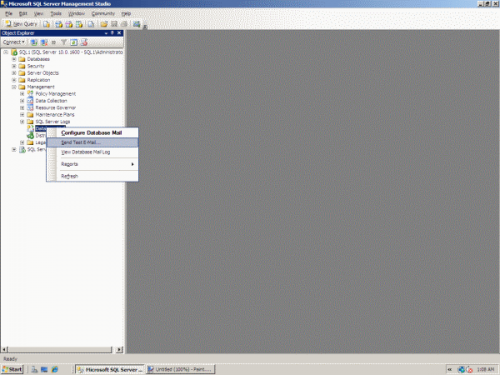Click the Windows Start button
The image size is (500, 375).
point(13,369)
